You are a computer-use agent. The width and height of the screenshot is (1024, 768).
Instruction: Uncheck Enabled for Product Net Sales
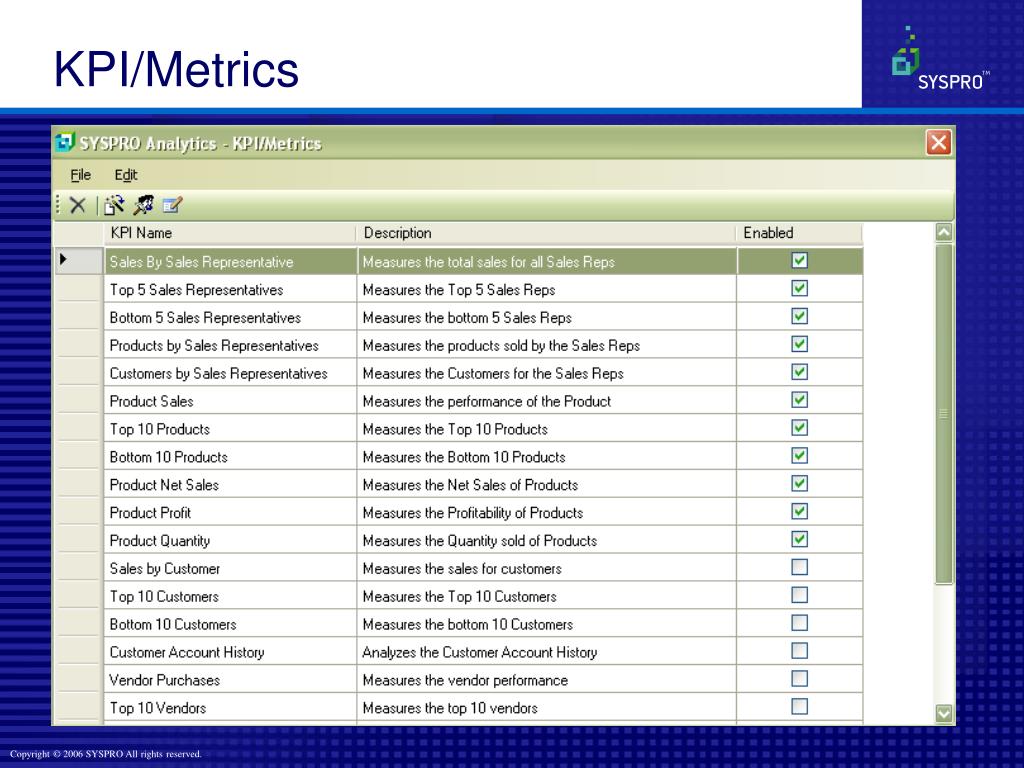coord(799,483)
